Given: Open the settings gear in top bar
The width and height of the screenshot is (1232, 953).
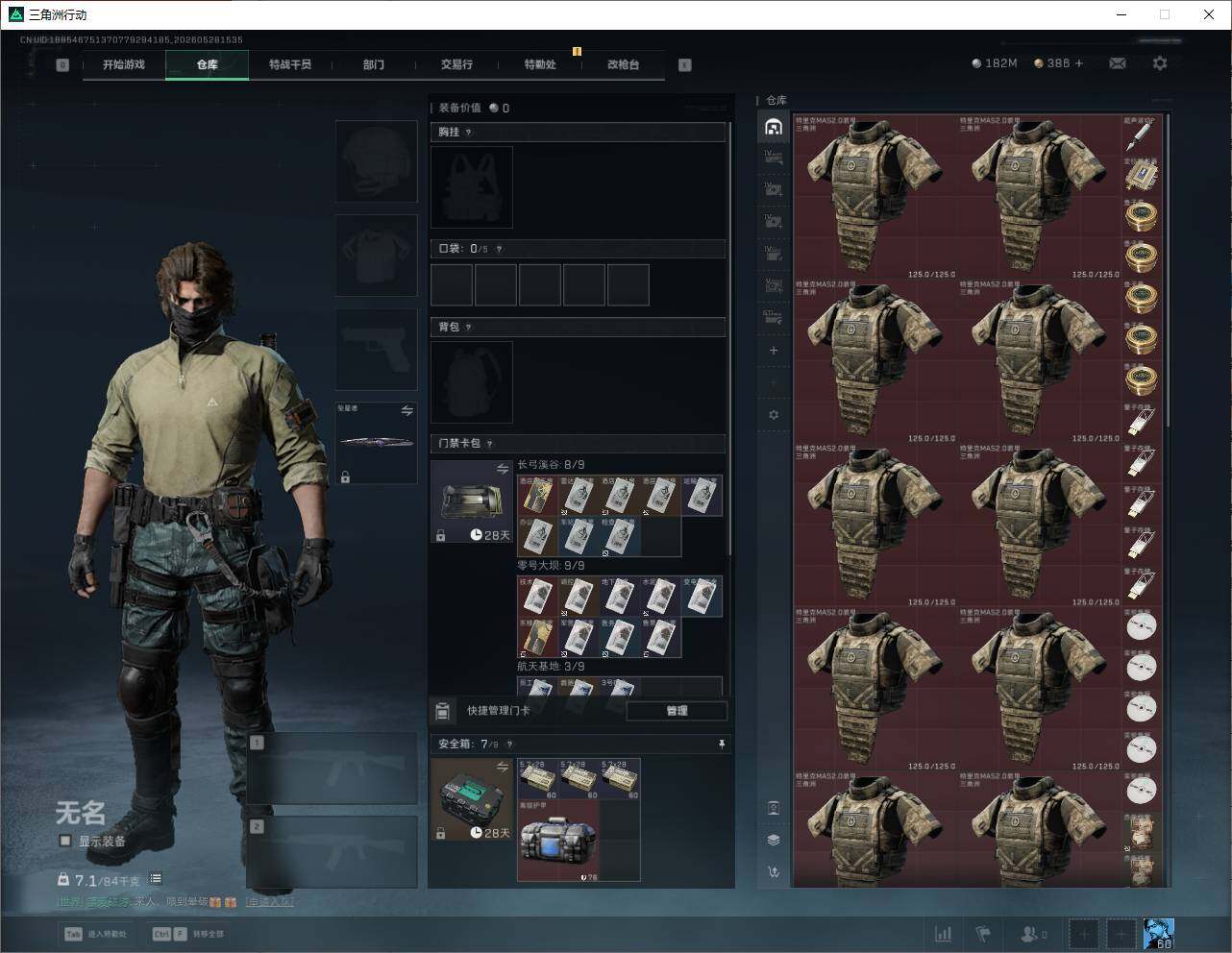Looking at the screenshot, I should pyautogui.click(x=1160, y=63).
